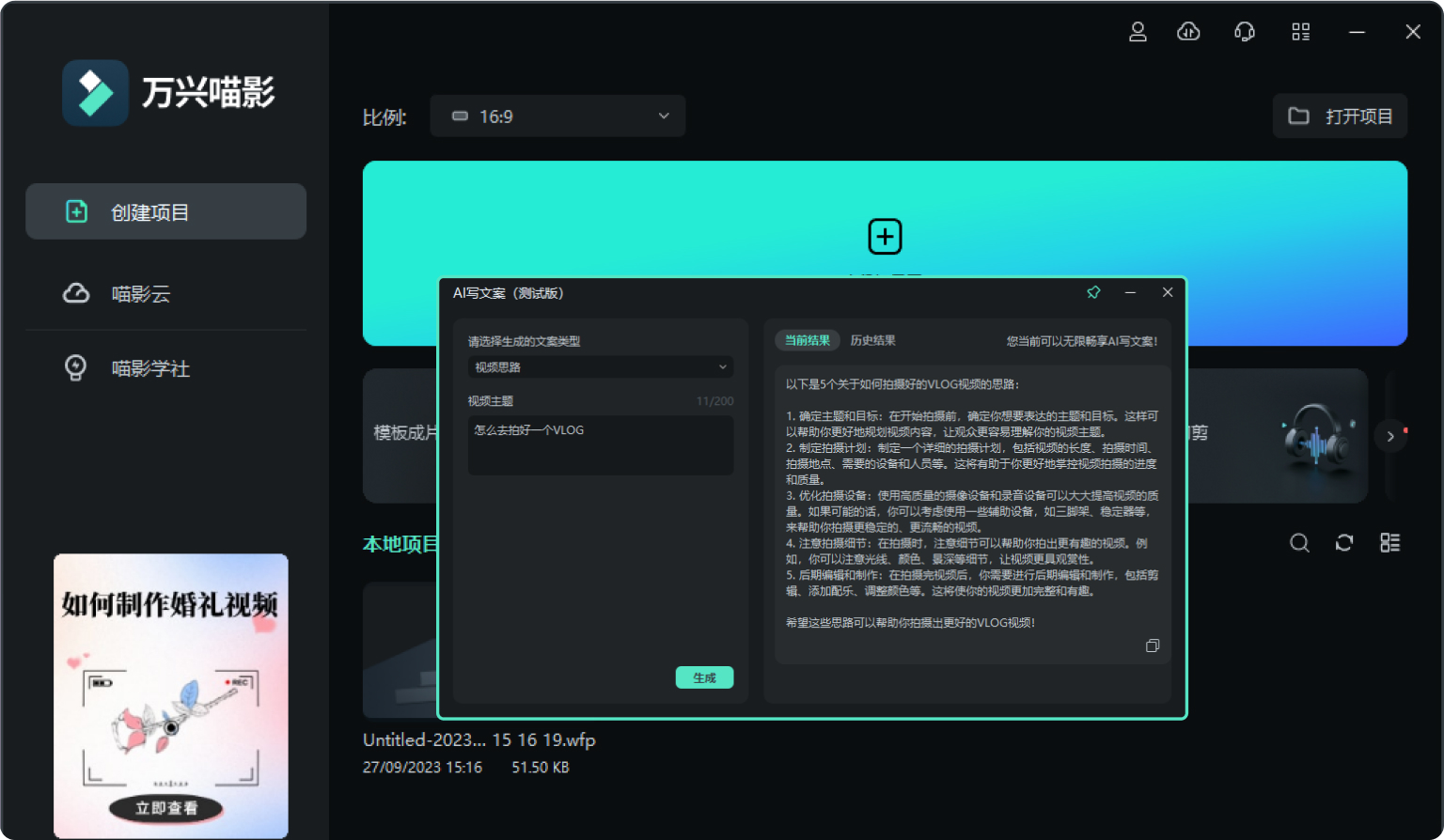
Task: Click the 51.50 KB file size text
Action: click(541, 768)
